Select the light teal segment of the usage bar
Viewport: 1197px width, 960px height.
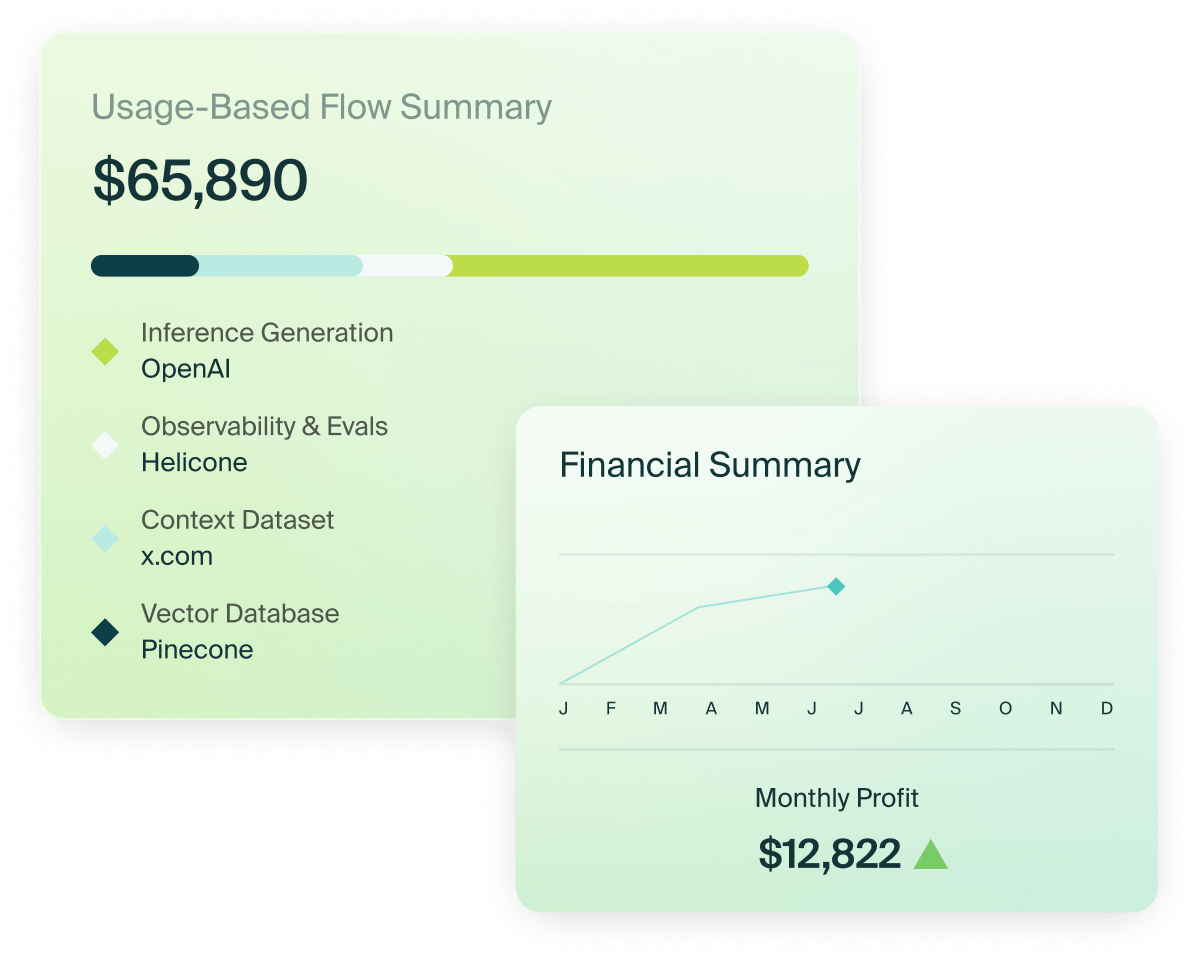[281, 266]
